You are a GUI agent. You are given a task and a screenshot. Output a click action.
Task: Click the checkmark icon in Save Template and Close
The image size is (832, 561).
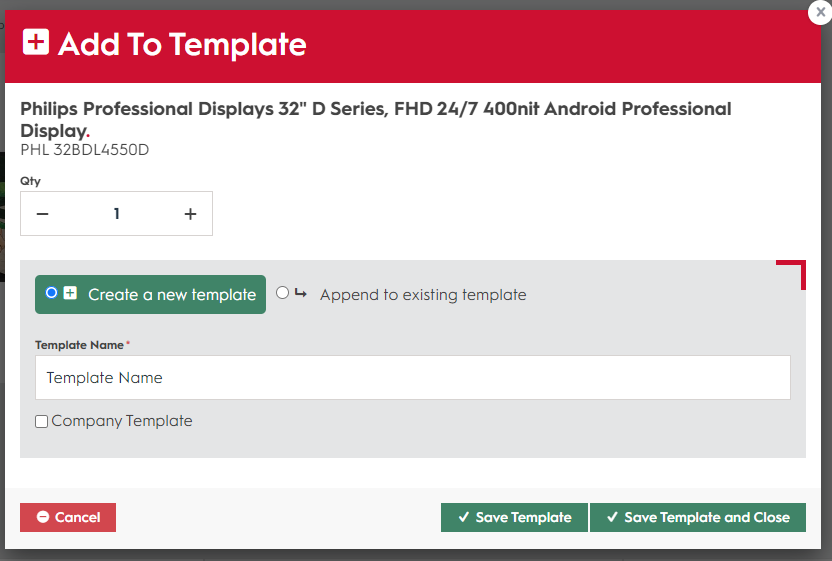tap(612, 517)
